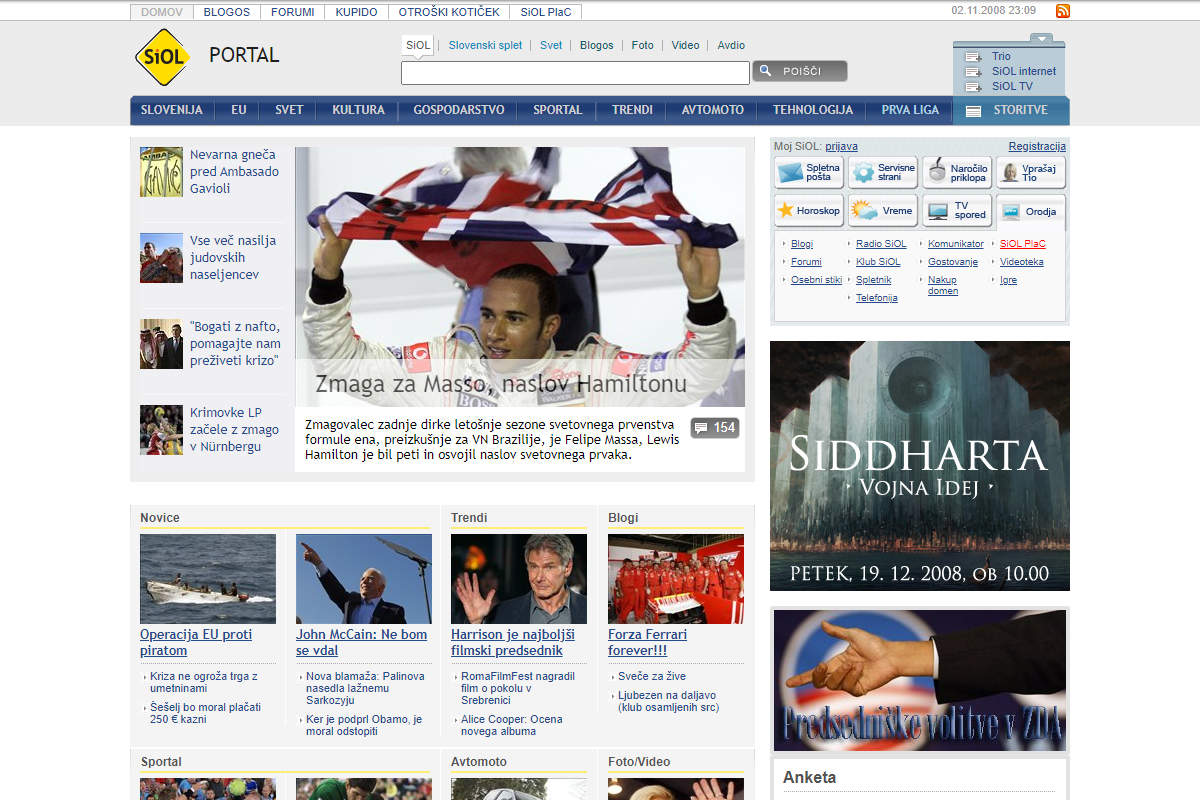Open the STORITVE dropdown menu
This screenshot has height=800, width=1200.
point(1010,110)
